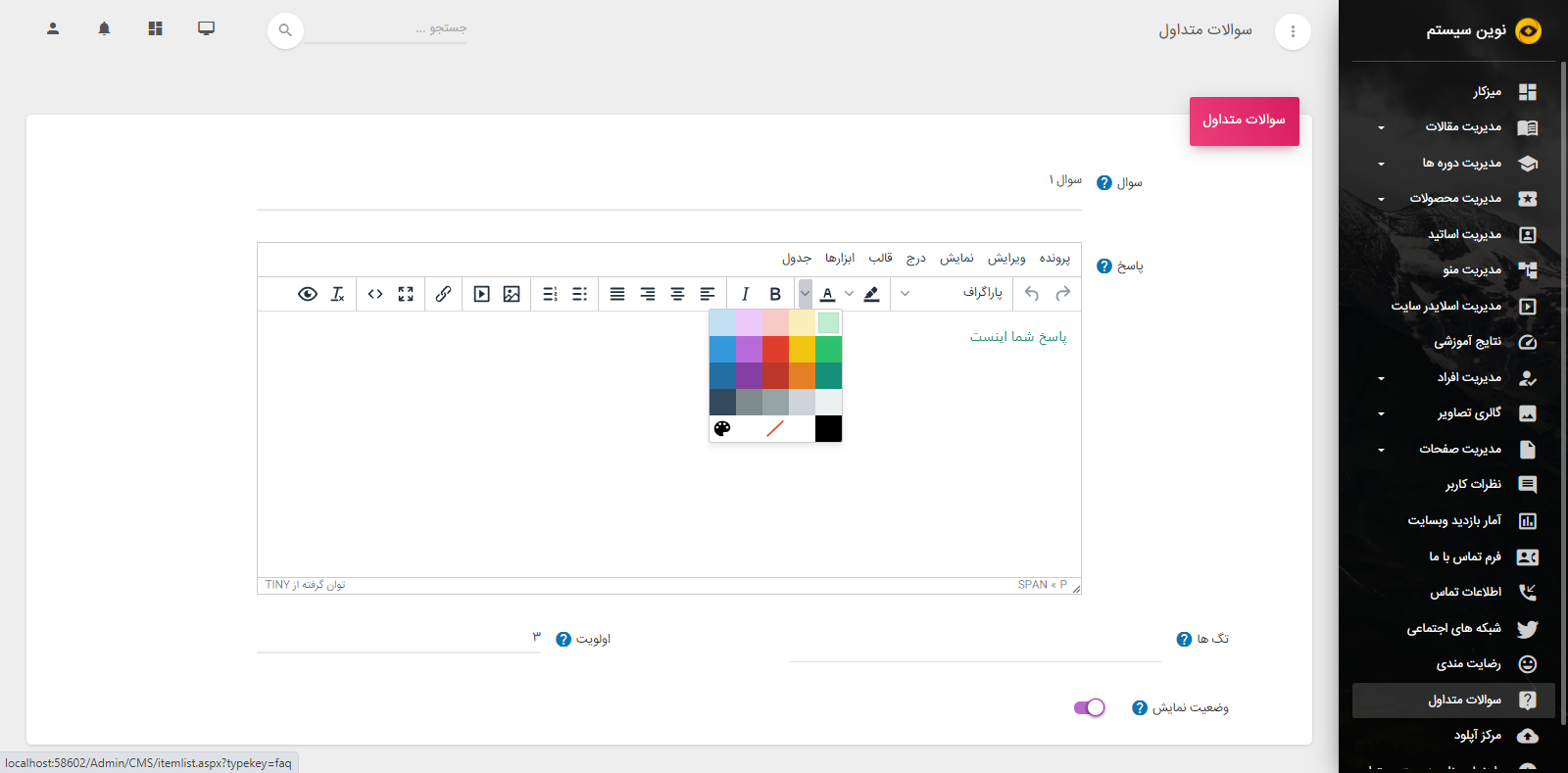This screenshot has width=1568, height=773.
Task: Click the remove color slash icon
Action: pos(775,428)
